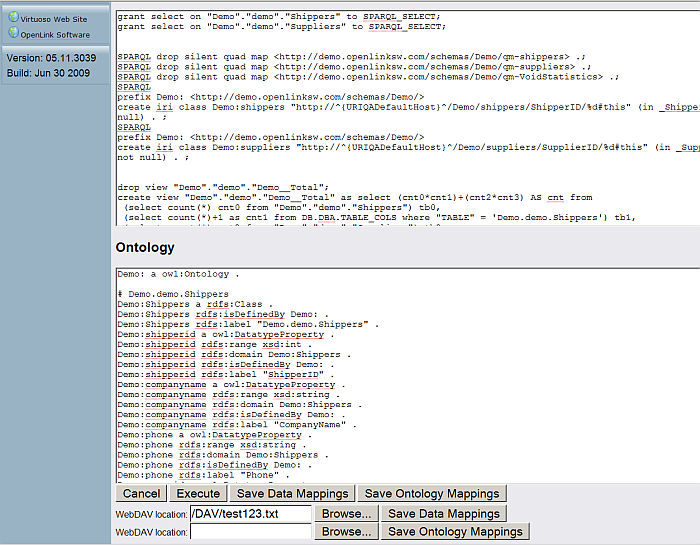Image resolution: width=700 pixels, height=545 pixels.
Task: Run the script with the Execute button
Action: 198,493
